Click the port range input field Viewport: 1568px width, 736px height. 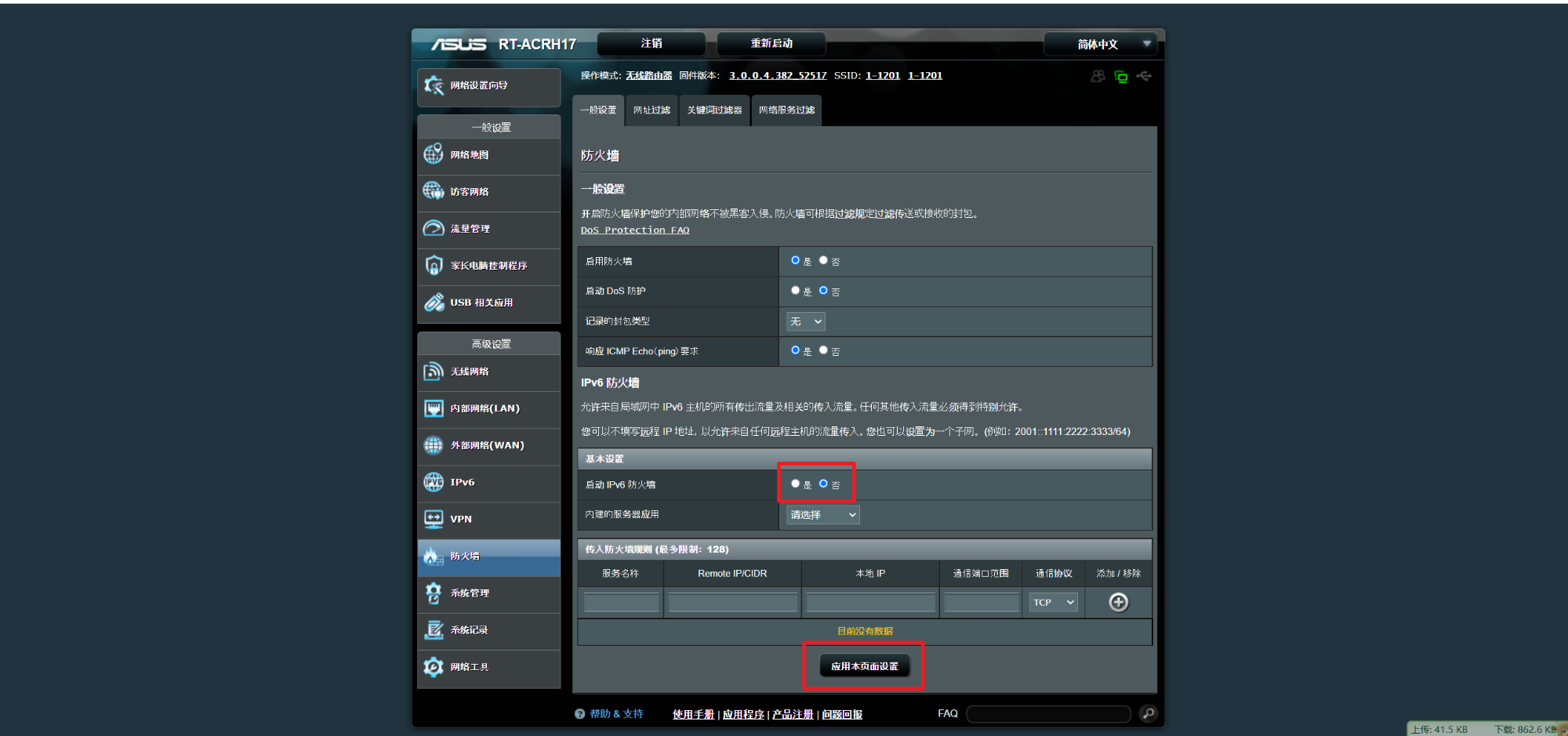coord(981,602)
